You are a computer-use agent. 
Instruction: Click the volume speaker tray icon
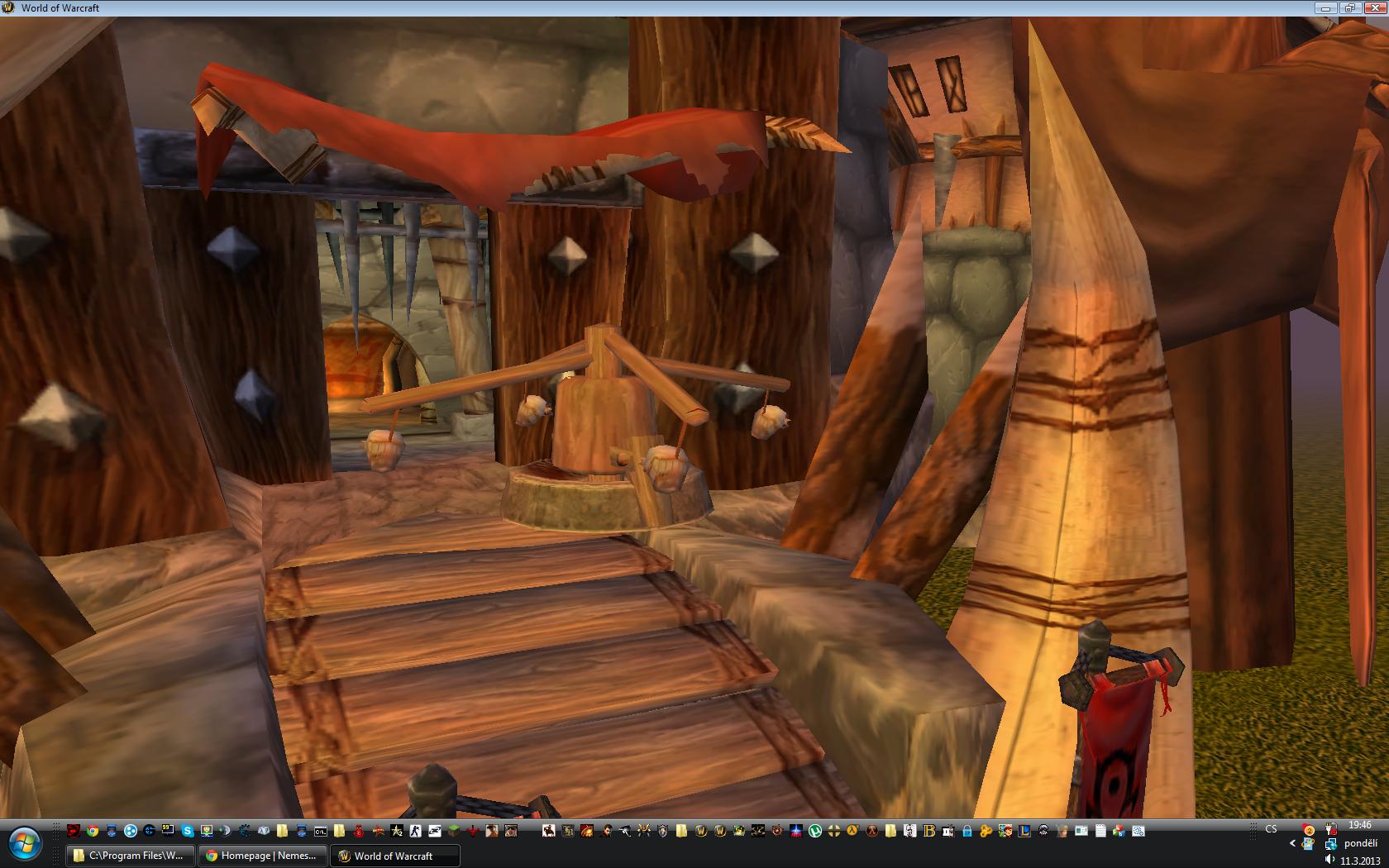click(1329, 860)
